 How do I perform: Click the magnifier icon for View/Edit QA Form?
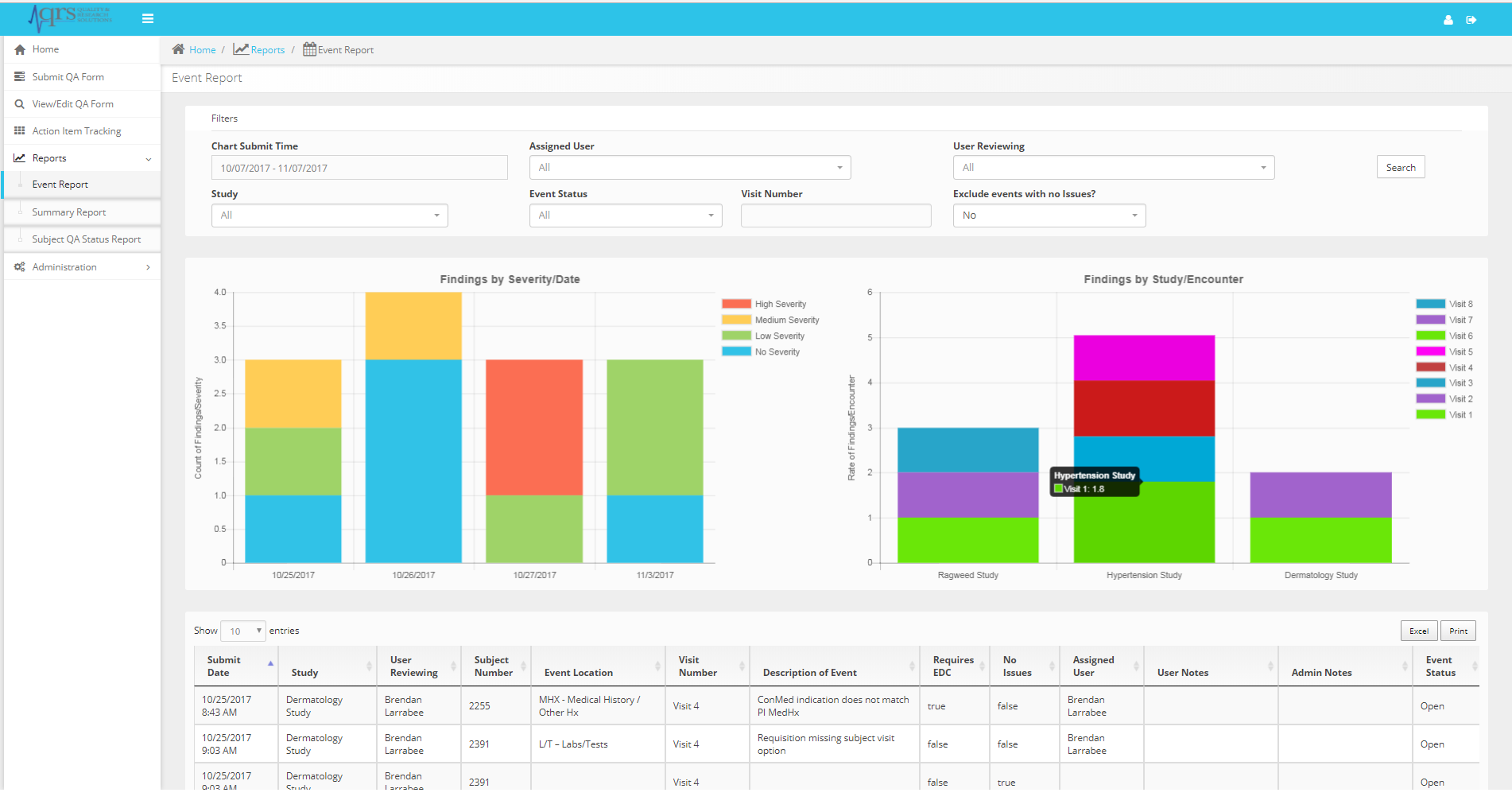coord(20,104)
